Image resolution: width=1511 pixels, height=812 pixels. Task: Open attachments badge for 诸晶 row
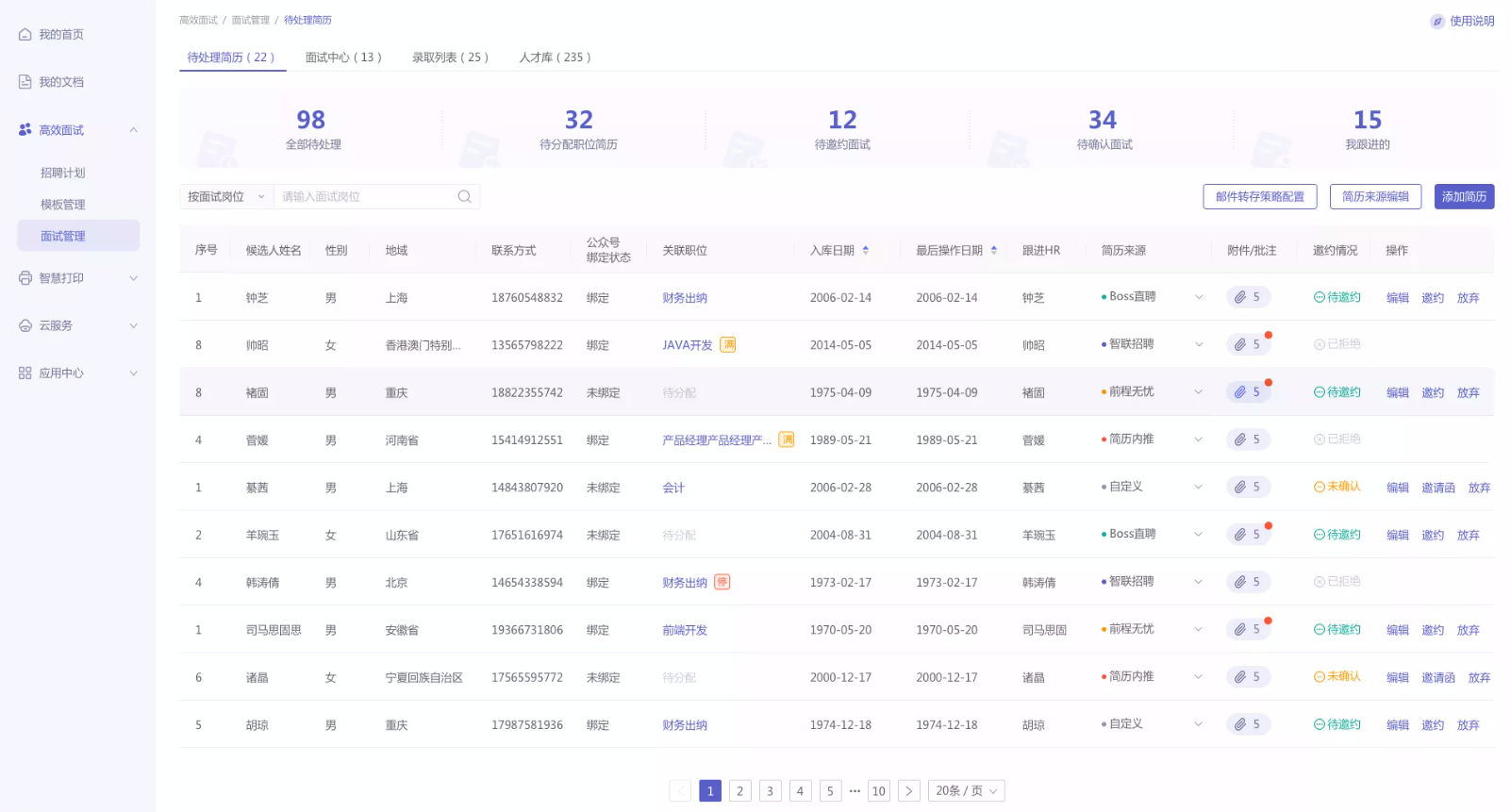coord(1249,677)
